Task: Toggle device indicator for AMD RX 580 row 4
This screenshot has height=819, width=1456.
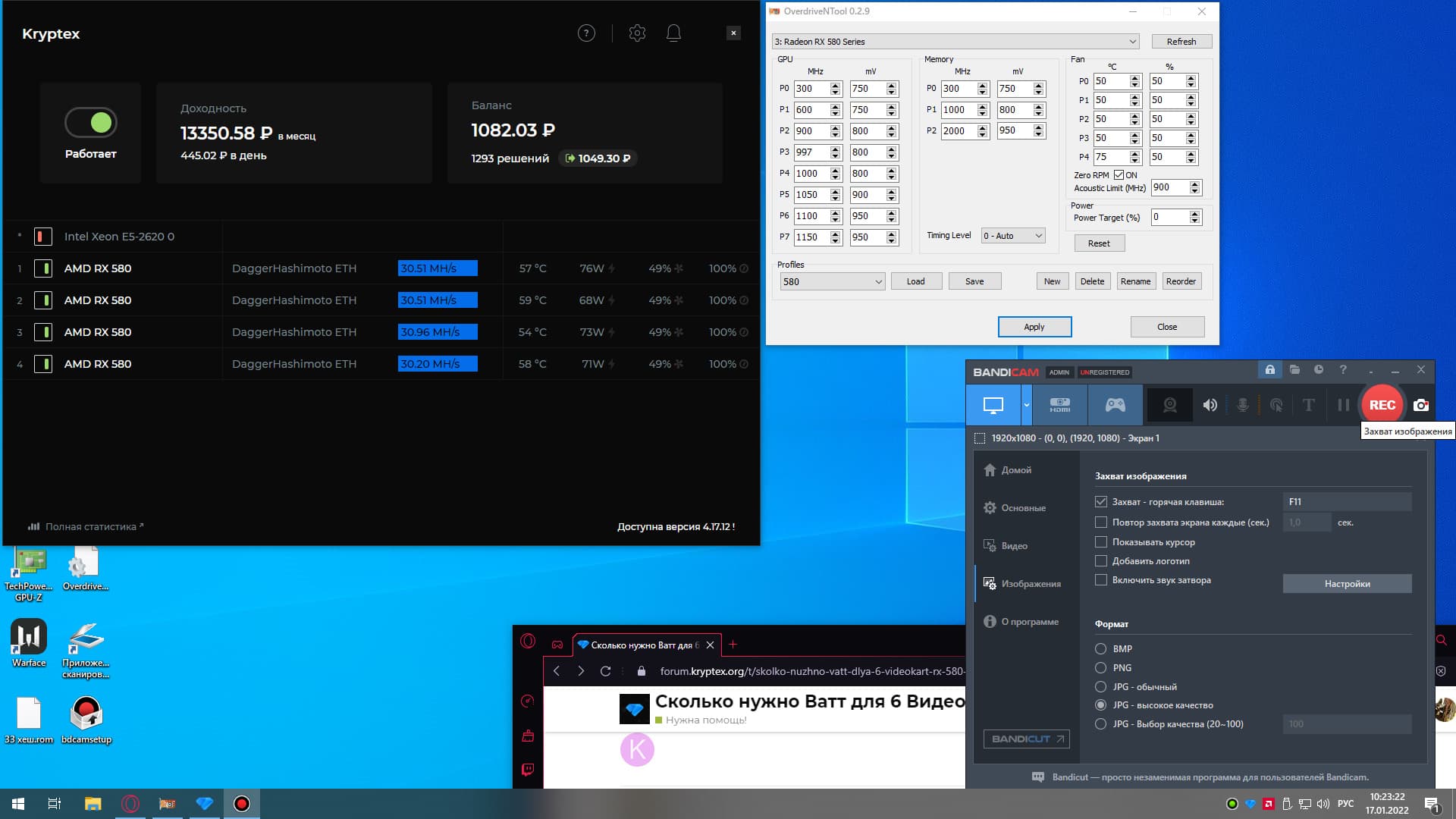Action: tap(43, 364)
